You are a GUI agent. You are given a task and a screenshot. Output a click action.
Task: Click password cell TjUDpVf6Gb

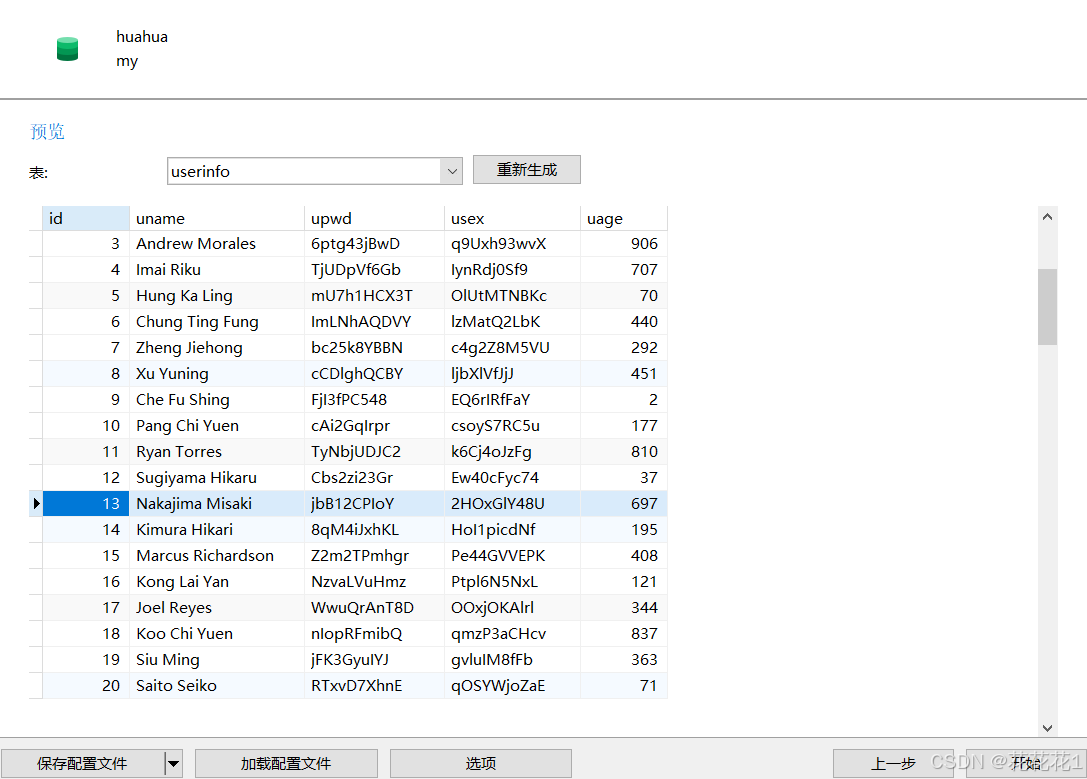374,270
